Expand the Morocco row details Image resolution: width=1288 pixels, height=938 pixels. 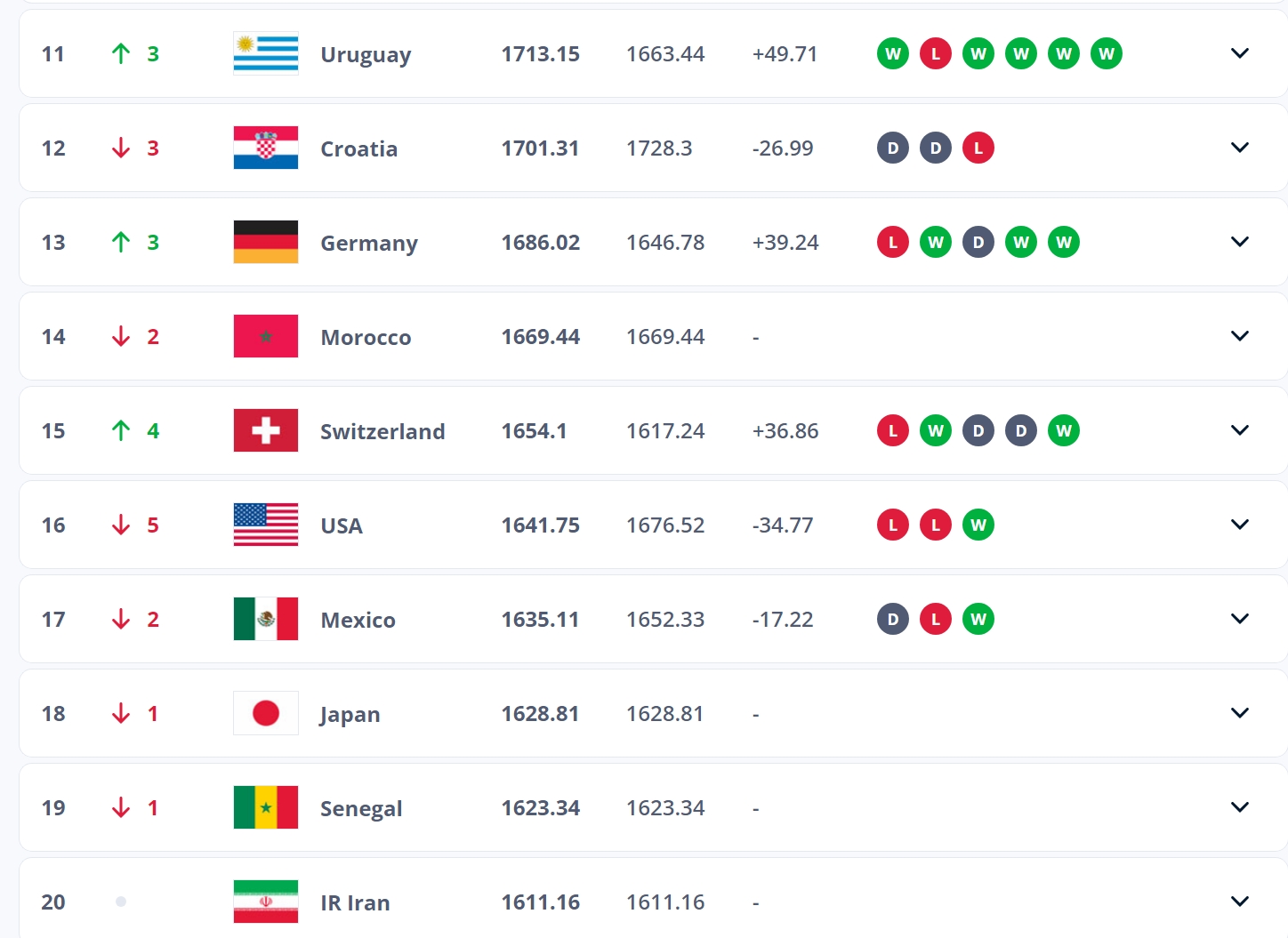(x=1239, y=336)
